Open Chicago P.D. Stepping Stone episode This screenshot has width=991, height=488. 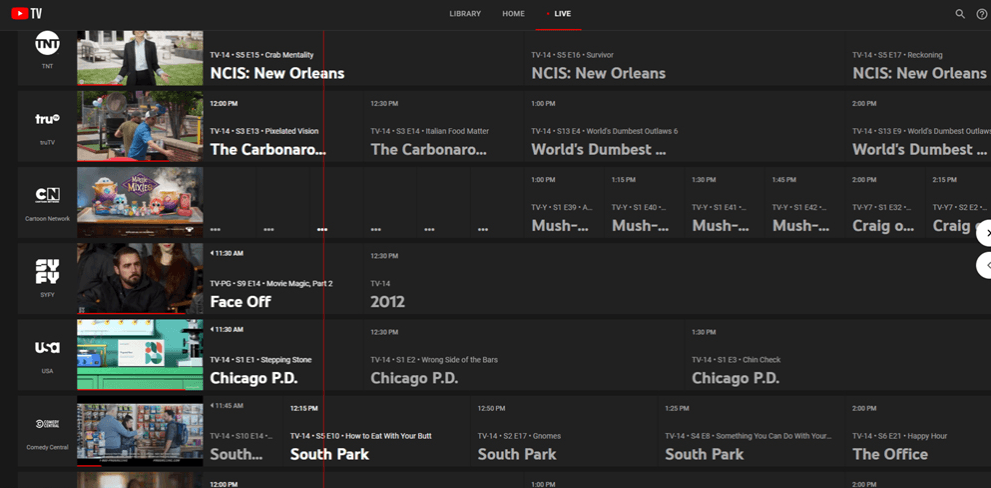coord(283,355)
